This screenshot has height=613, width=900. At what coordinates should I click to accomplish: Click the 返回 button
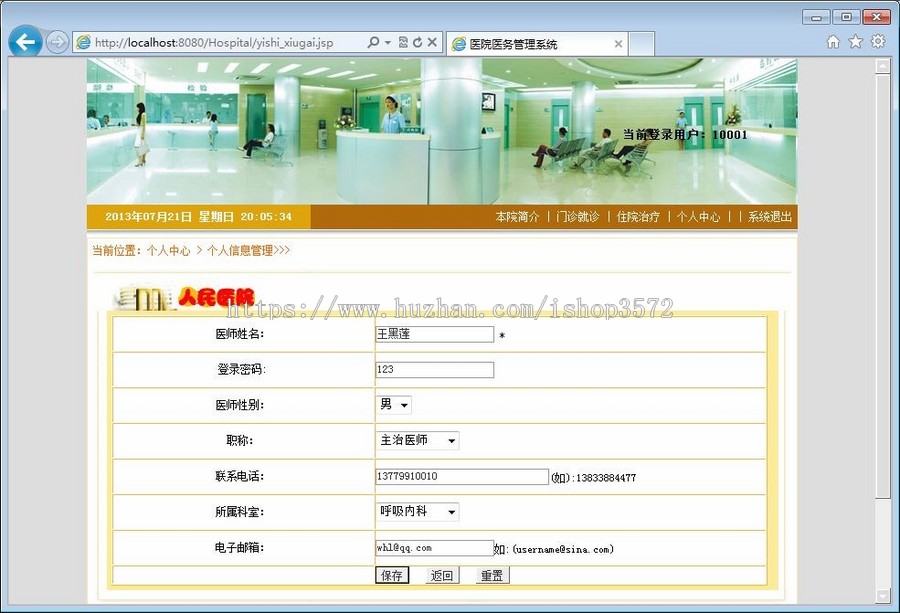[x=442, y=575]
